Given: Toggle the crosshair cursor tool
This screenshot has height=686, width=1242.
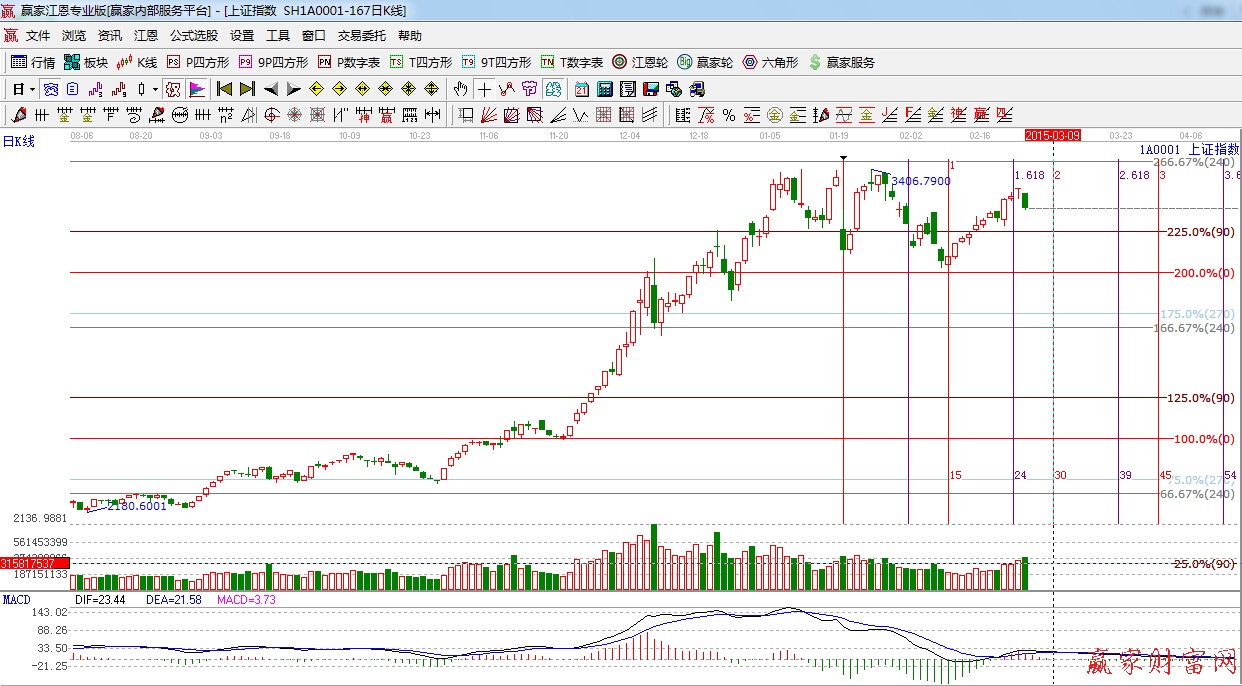Looking at the screenshot, I should tap(483, 89).
